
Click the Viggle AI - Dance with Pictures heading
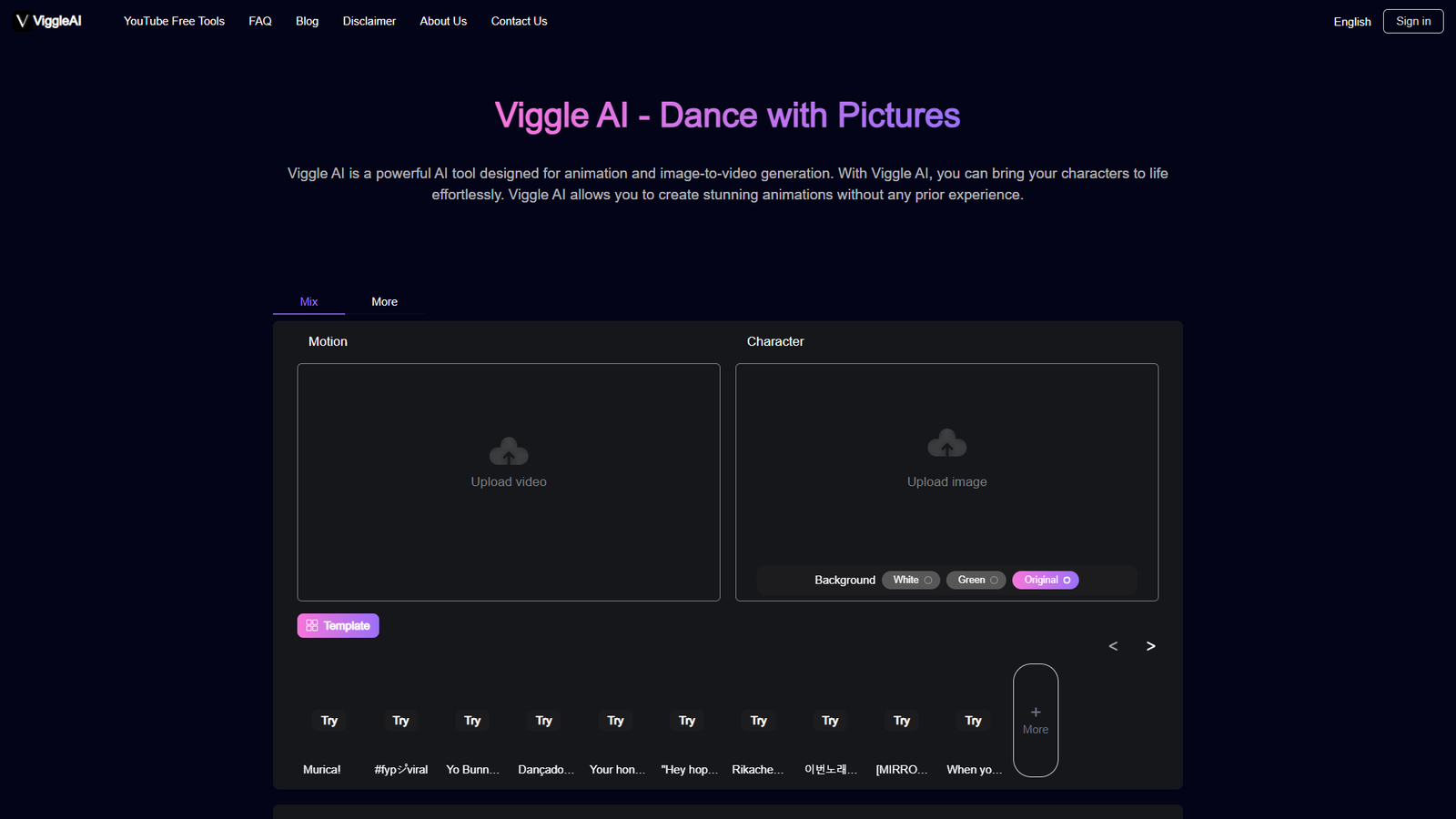(727, 116)
